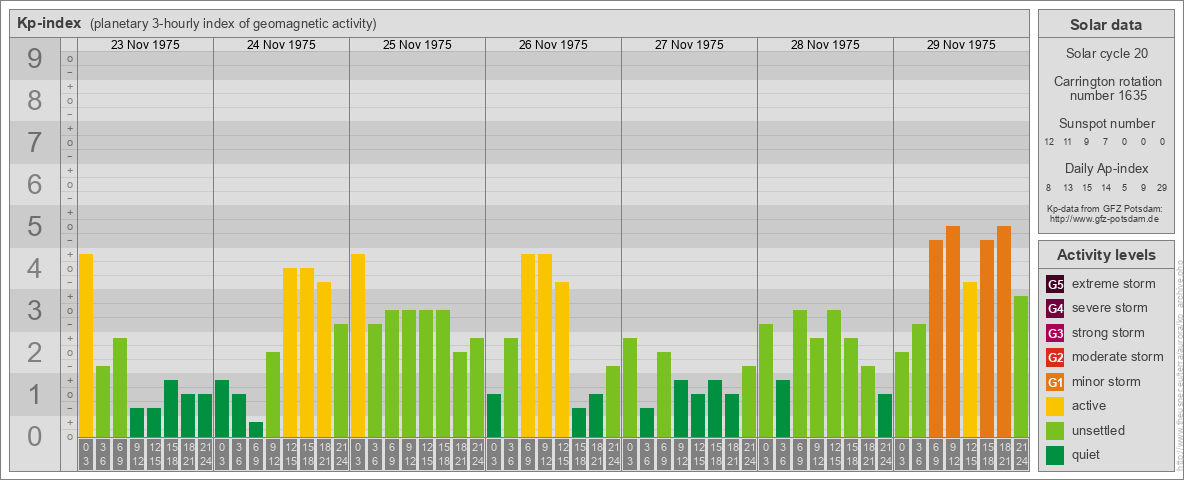The image size is (1184, 480).
Task: Click Daily Ap-index value 13
Action: click(x=1068, y=187)
